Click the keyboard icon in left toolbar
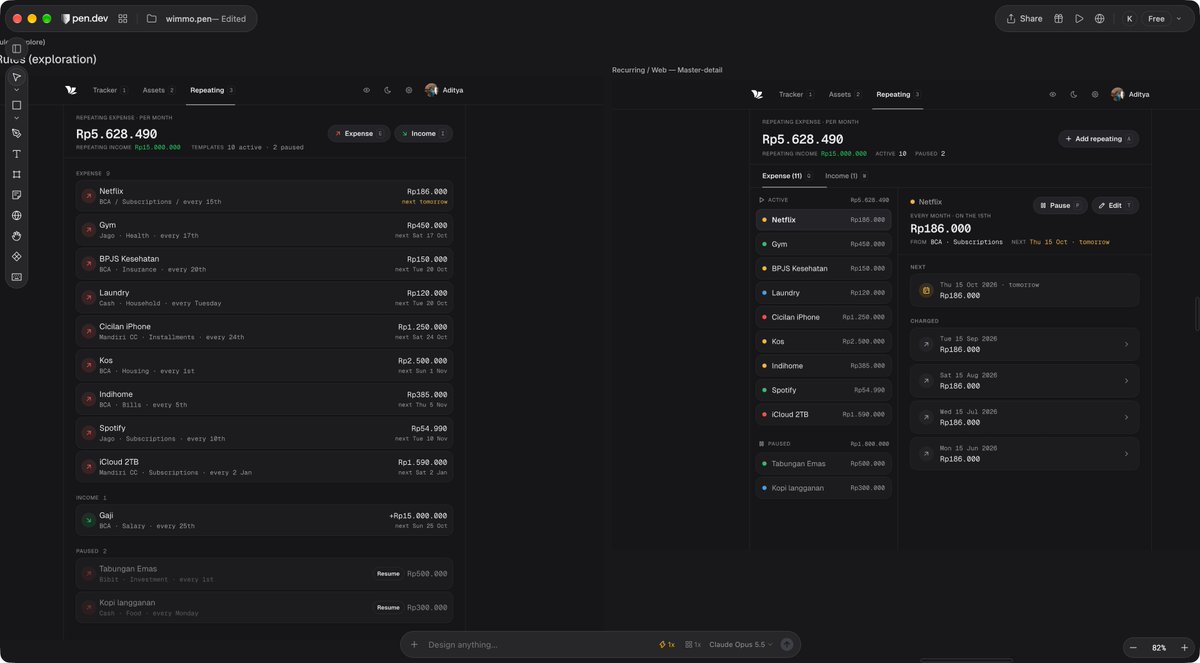Screen dimensions: 1200x663 [x=17, y=277]
